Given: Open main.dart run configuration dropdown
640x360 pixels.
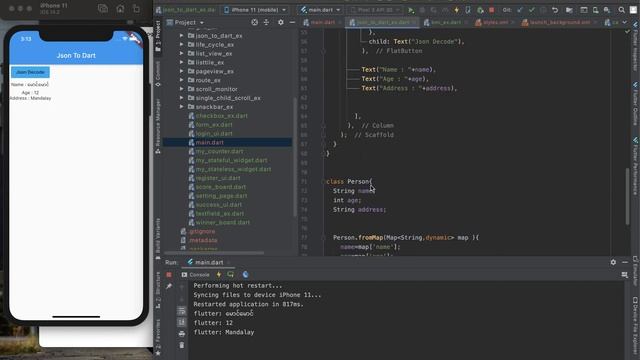Looking at the screenshot, I should click(x=320, y=10).
